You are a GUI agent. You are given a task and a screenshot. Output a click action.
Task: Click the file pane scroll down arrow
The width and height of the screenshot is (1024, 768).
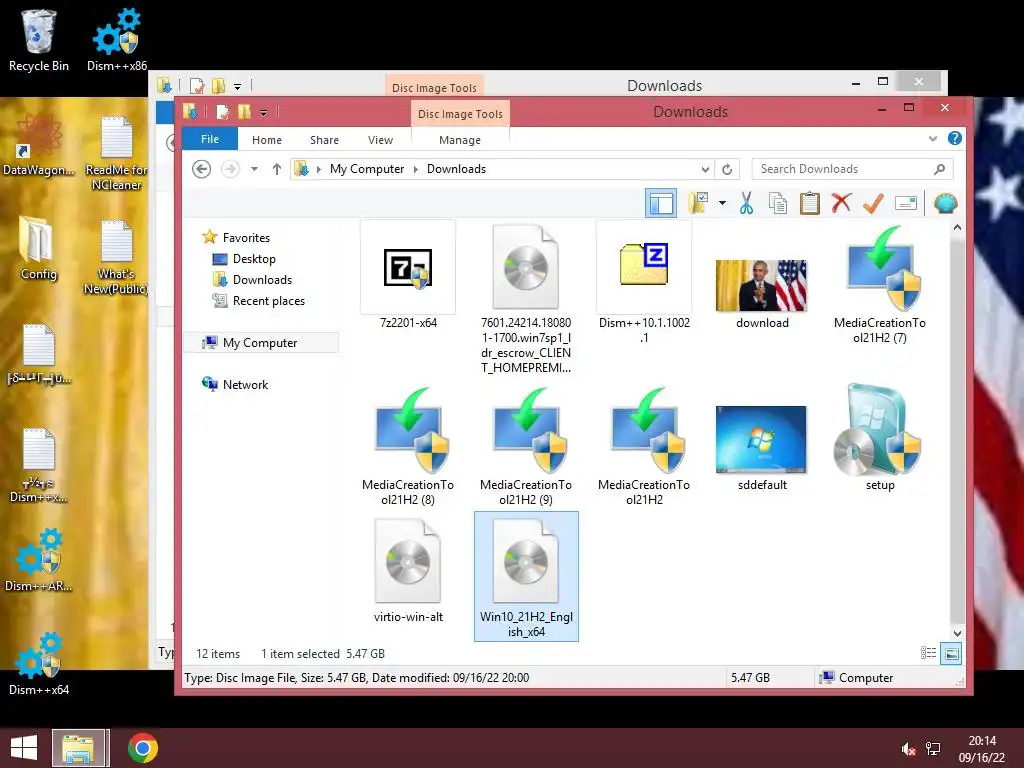coord(957,633)
